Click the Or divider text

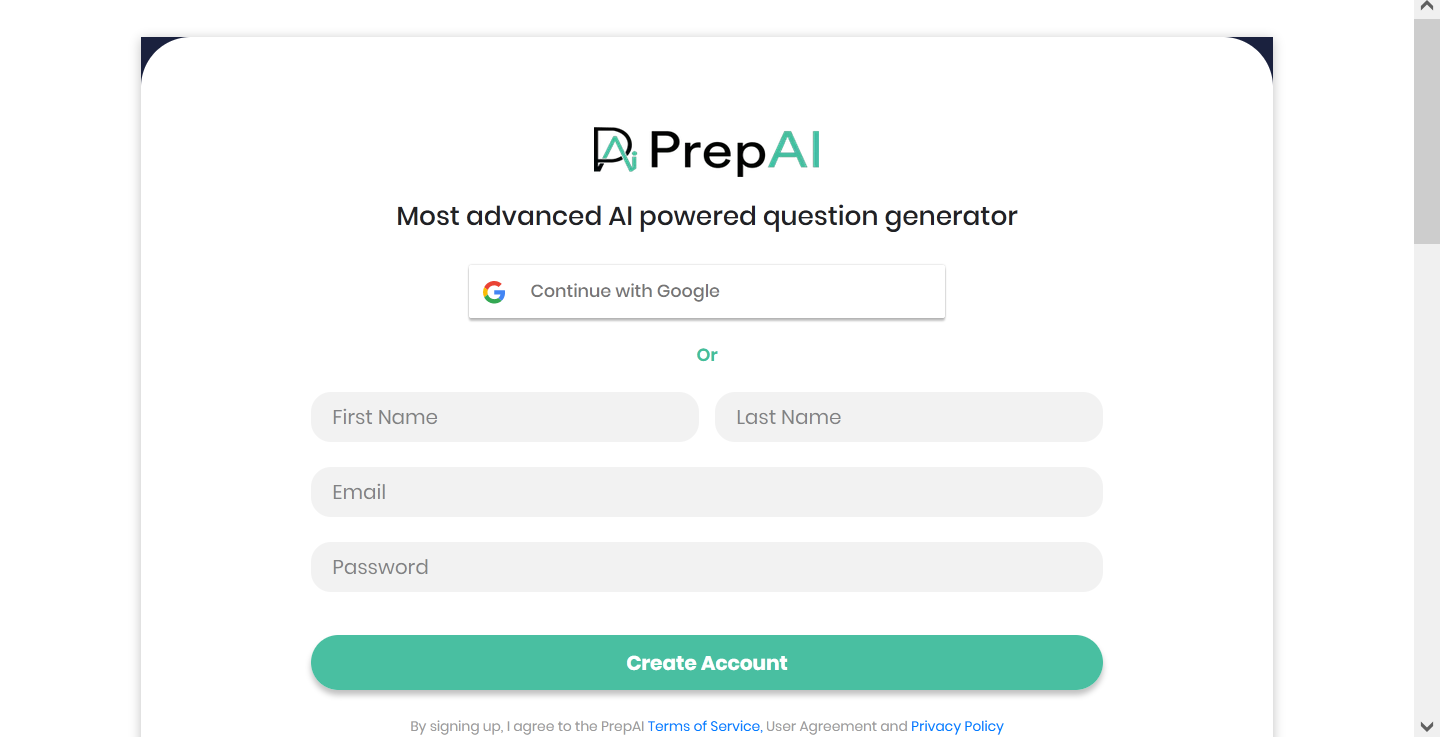[x=707, y=355]
